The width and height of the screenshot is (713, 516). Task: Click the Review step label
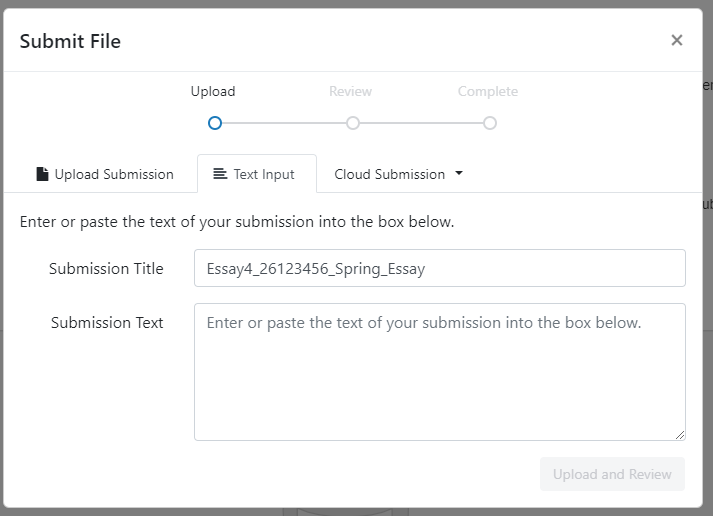pyautogui.click(x=350, y=92)
